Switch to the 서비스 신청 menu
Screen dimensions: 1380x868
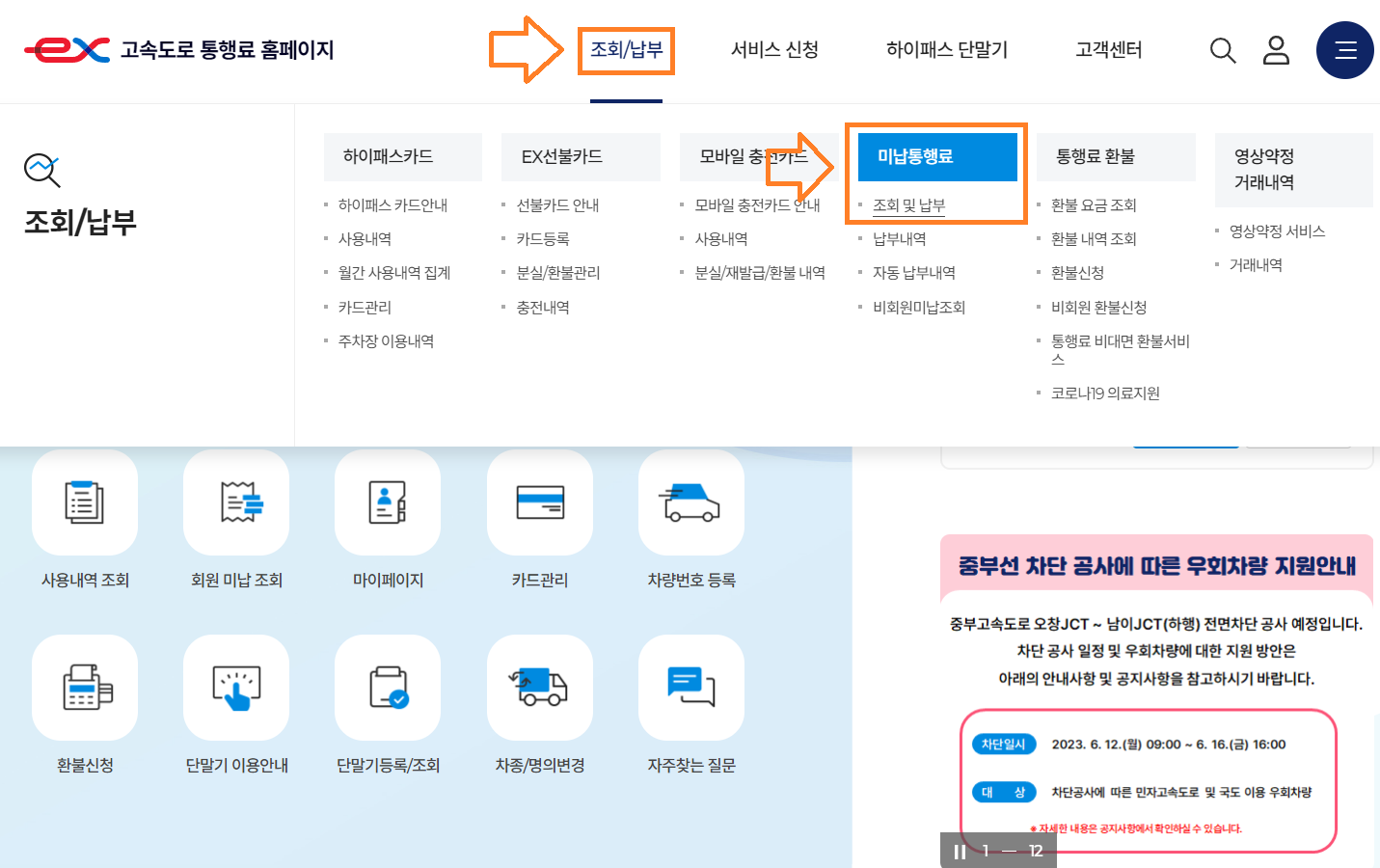point(773,50)
